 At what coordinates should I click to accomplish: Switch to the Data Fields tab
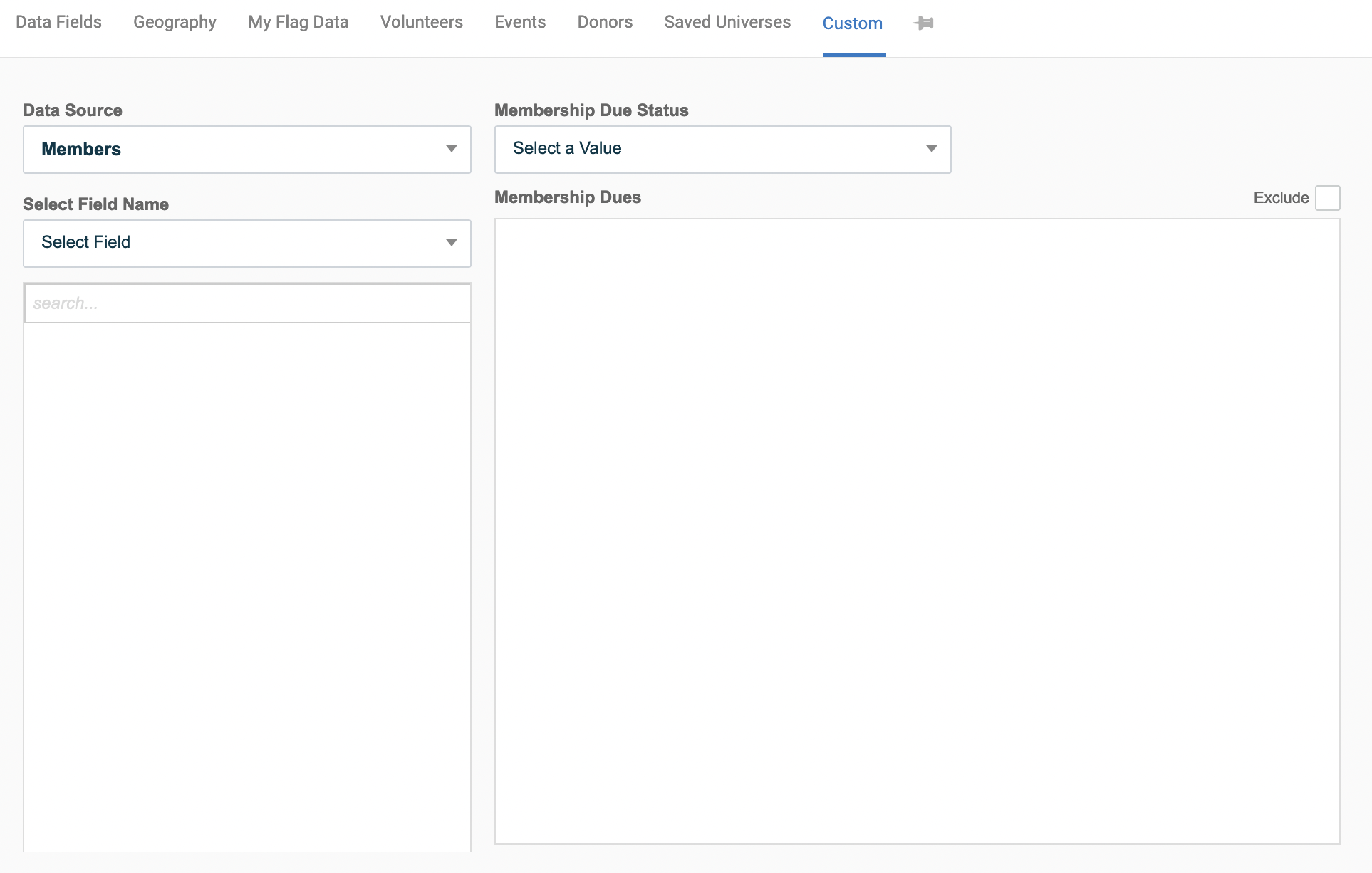click(x=58, y=22)
